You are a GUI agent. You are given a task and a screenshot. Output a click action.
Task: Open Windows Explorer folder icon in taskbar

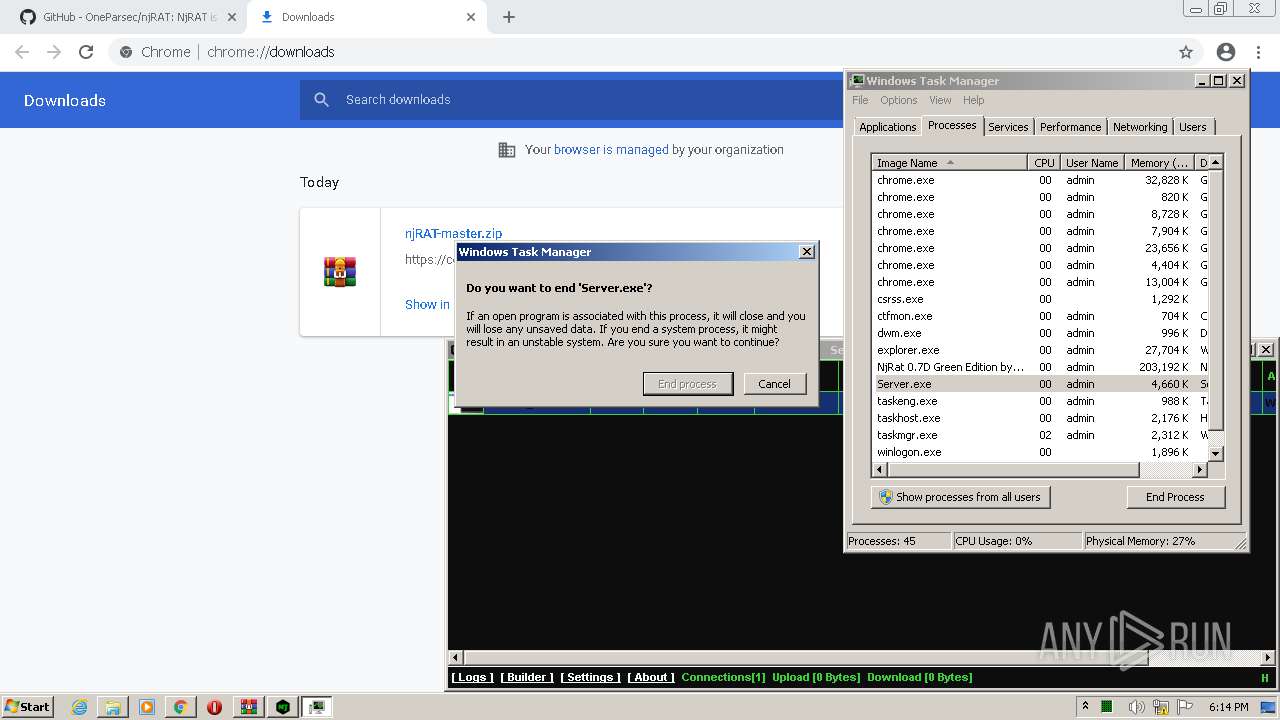(x=113, y=707)
